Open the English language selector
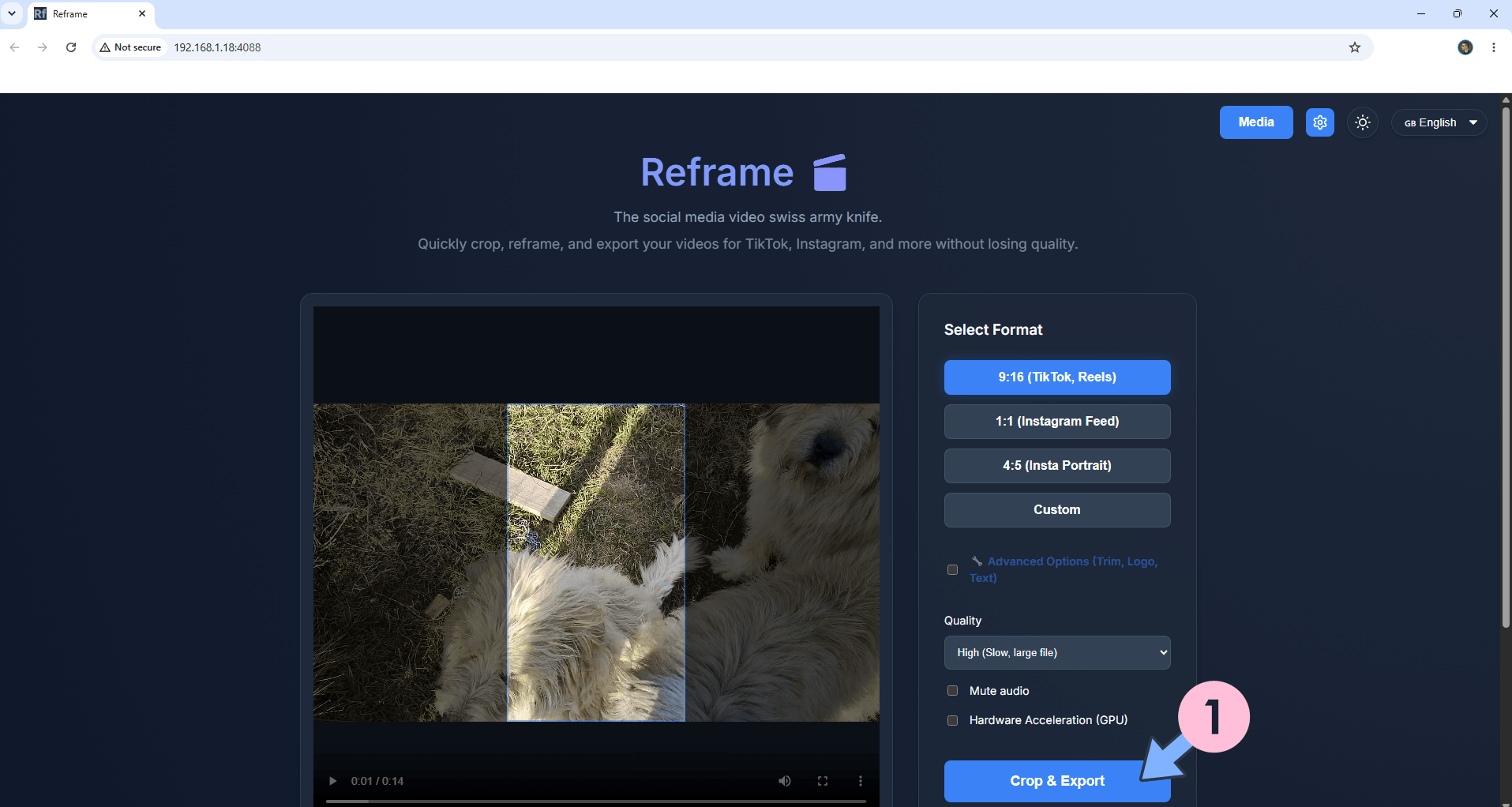This screenshot has width=1512, height=807. (1439, 122)
